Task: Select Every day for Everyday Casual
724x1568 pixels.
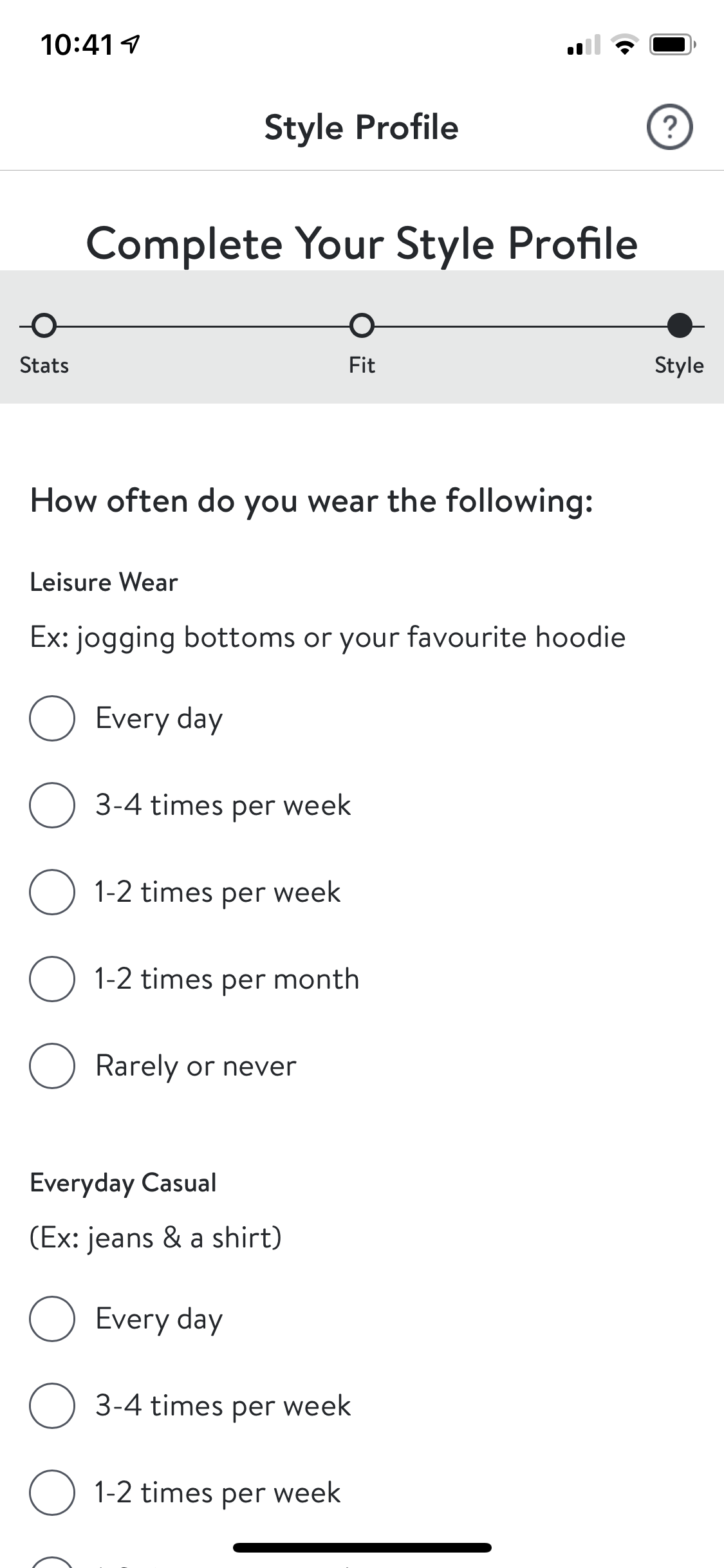Action: point(52,1319)
